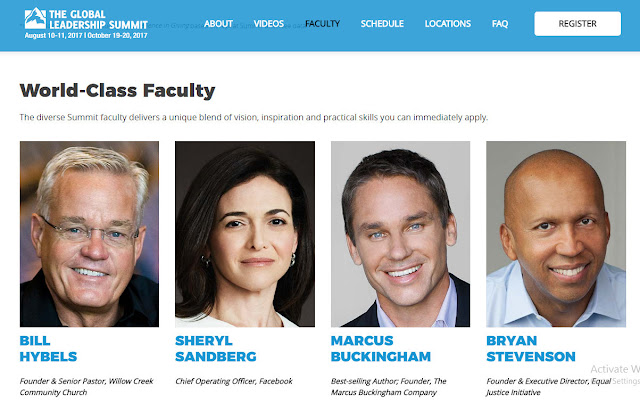Viewport: 640px width, 403px height.
Task: Click the World-Class Faculty heading
Action: [117, 91]
